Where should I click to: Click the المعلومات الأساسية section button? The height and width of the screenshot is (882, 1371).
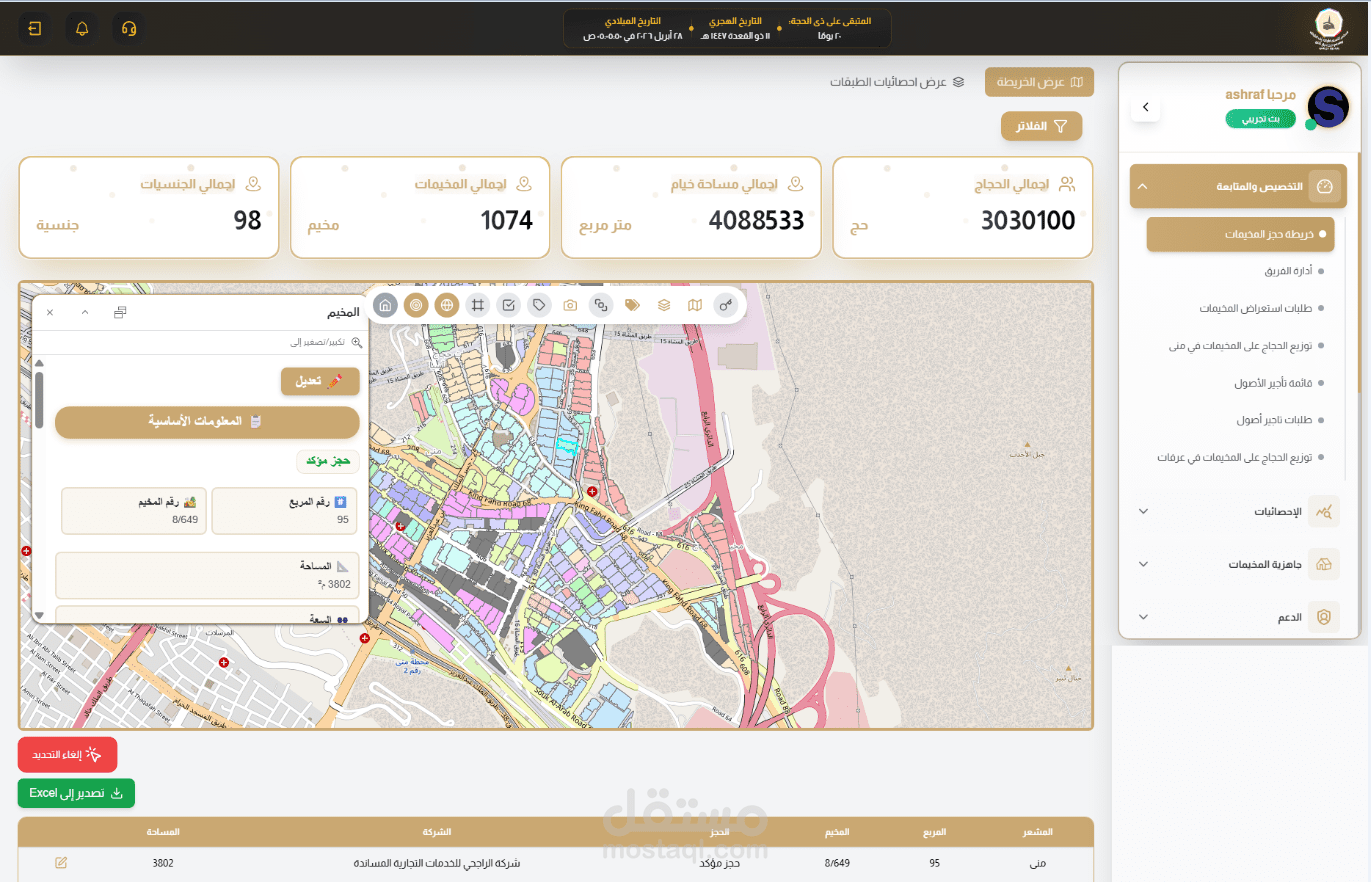click(207, 422)
